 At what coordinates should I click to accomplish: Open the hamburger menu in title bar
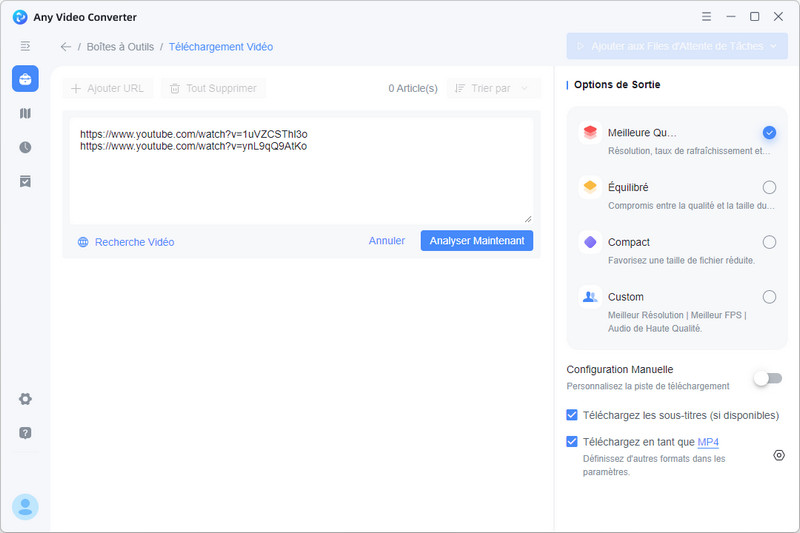point(707,17)
